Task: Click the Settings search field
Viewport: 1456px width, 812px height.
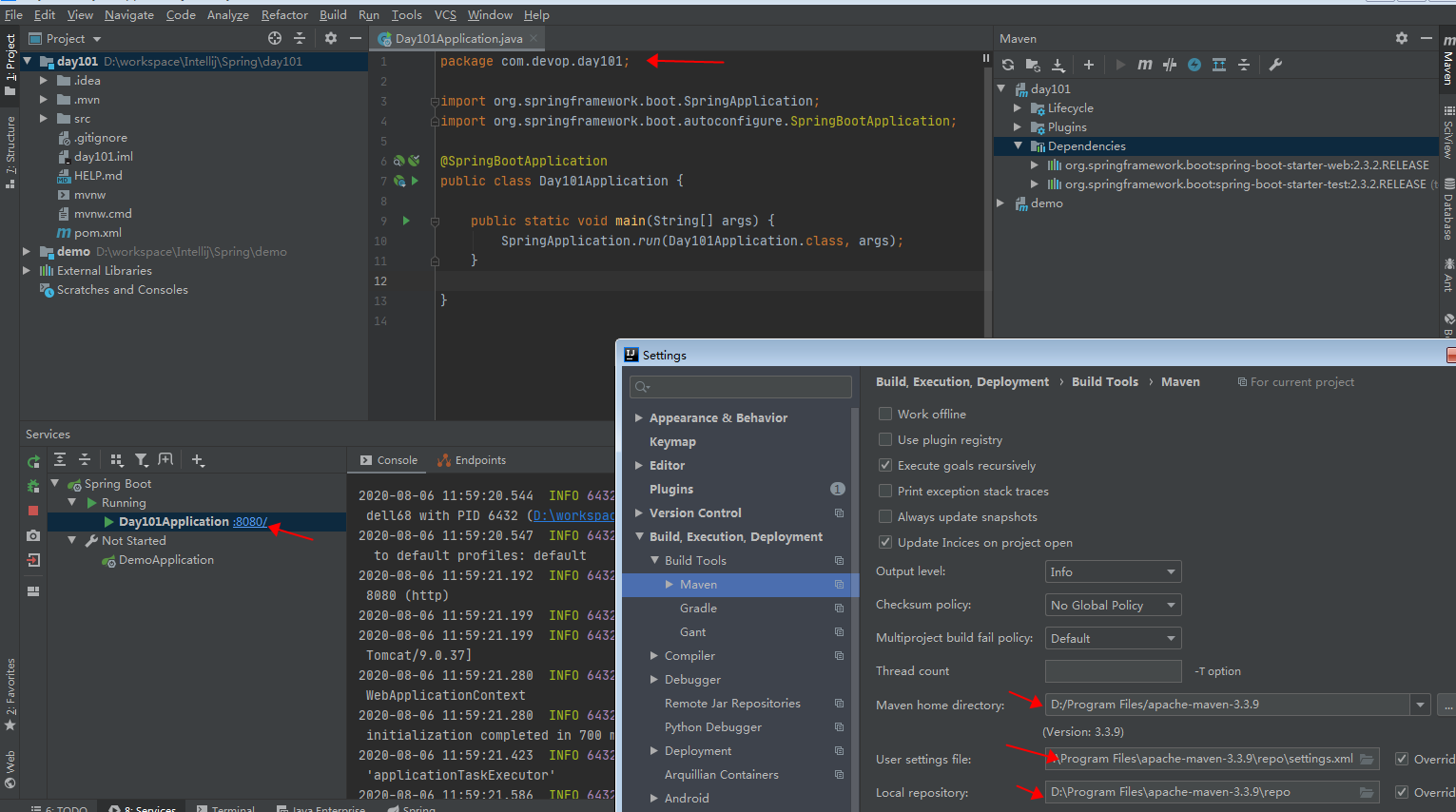Action: [741, 387]
